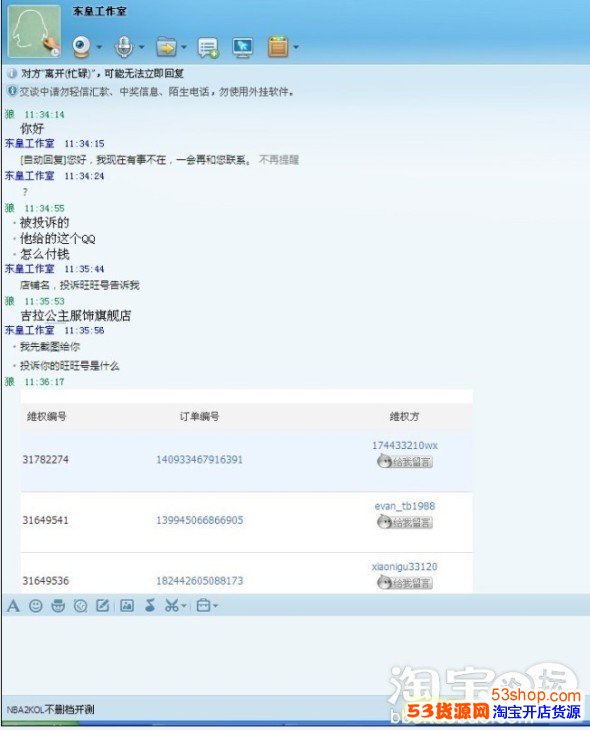
Task: Click the message 怎么付钱
Action: coord(45,254)
